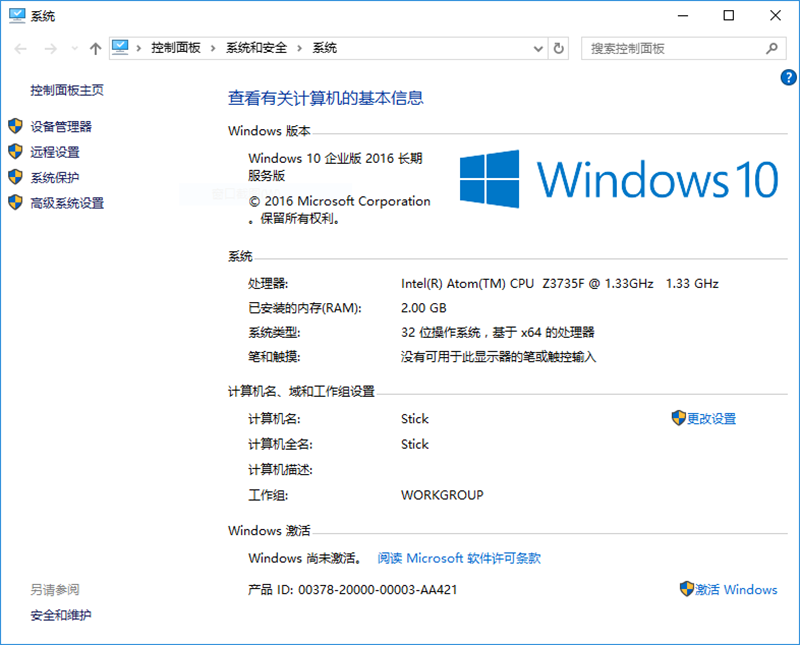Open 系统保护 link
Image resolution: width=800 pixels, height=645 pixels.
click(x=55, y=178)
